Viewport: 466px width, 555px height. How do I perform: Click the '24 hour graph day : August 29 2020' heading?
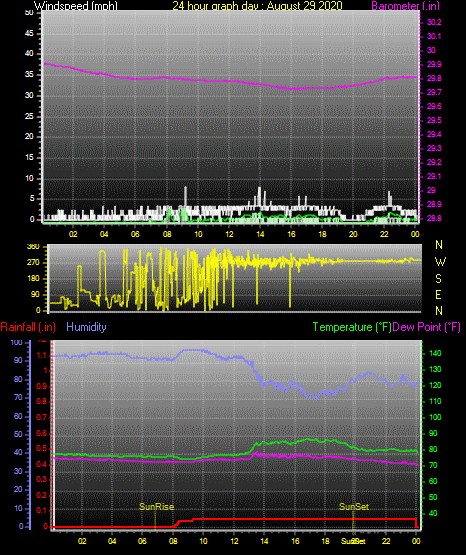coord(257,6)
